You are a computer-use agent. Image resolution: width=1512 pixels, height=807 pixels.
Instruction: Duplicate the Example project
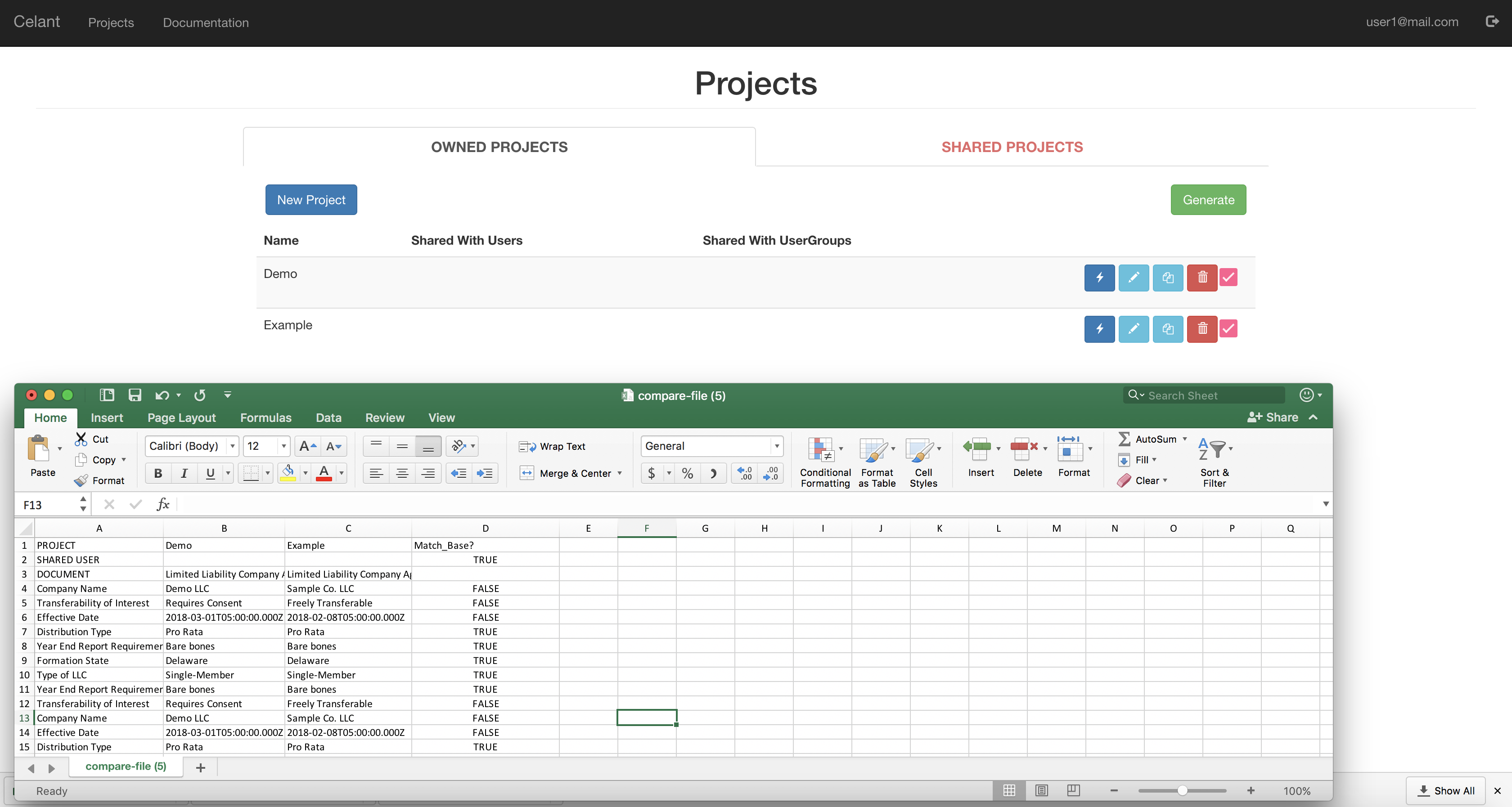(x=1167, y=329)
